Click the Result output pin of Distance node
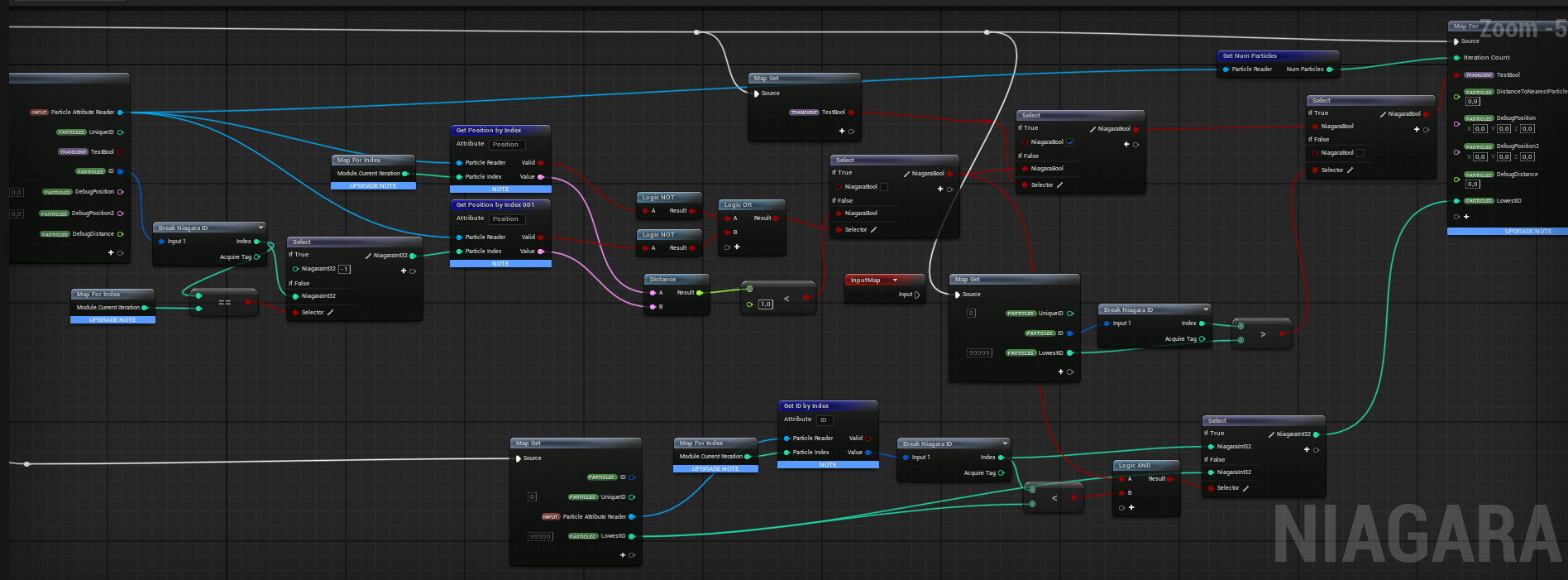Image resolution: width=1568 pixels, height=580 pixels. tap(700, 293)
